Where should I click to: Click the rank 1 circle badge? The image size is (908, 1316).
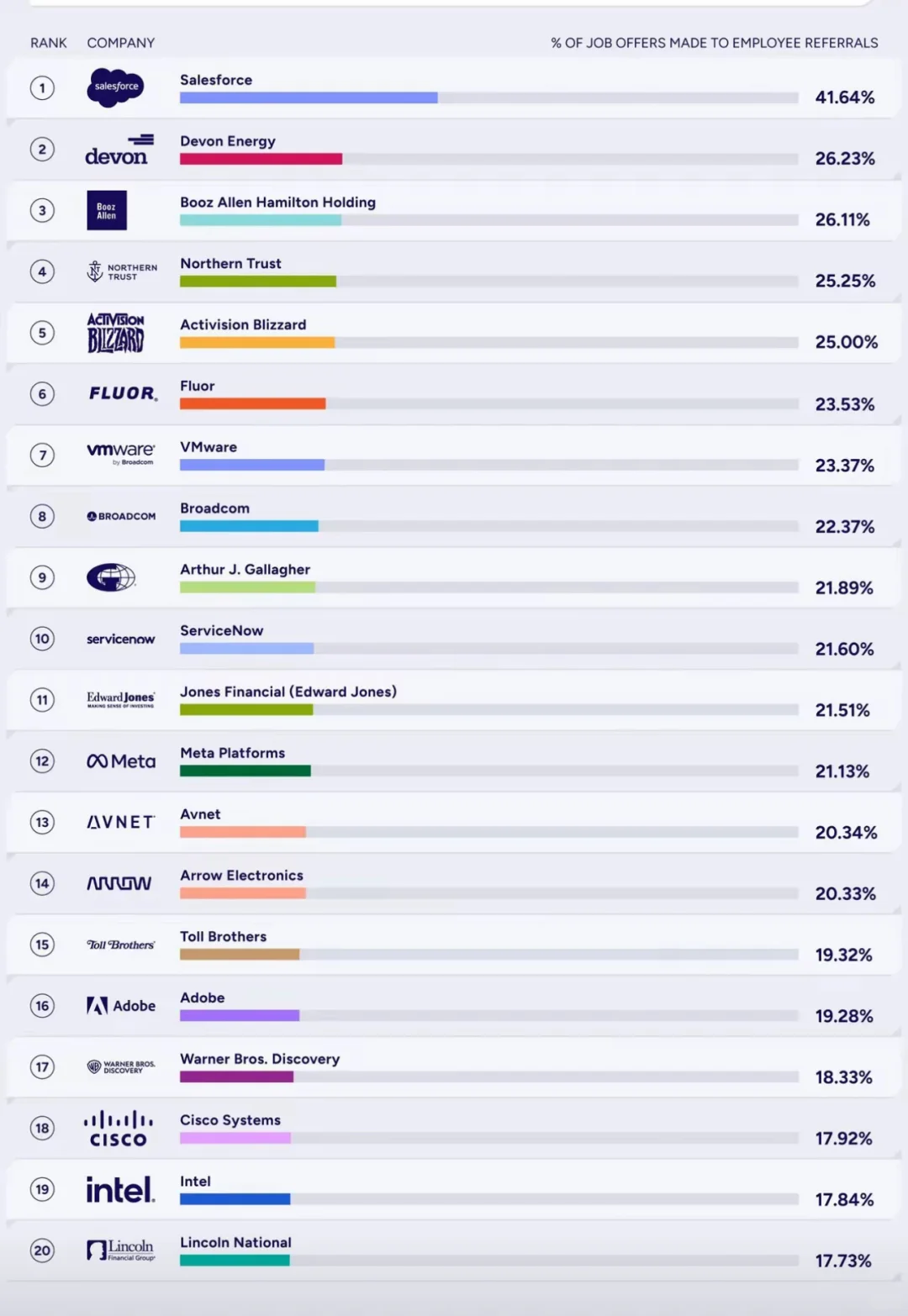[x=42, y=87]
